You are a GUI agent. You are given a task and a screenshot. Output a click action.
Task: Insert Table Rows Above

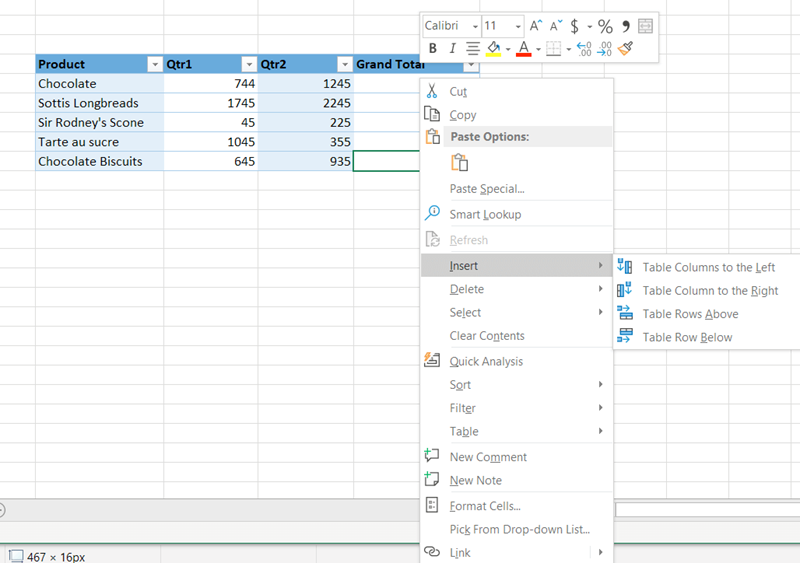coord(707,314)
